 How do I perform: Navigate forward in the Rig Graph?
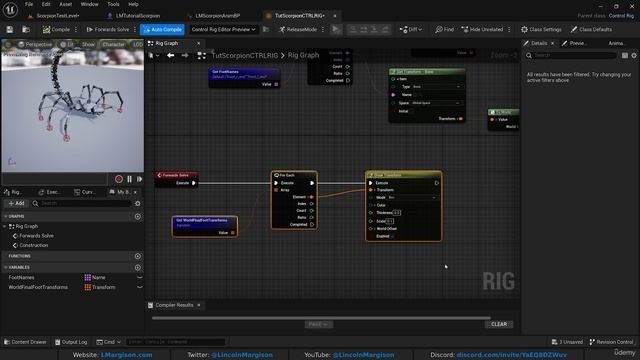point(185,55)
